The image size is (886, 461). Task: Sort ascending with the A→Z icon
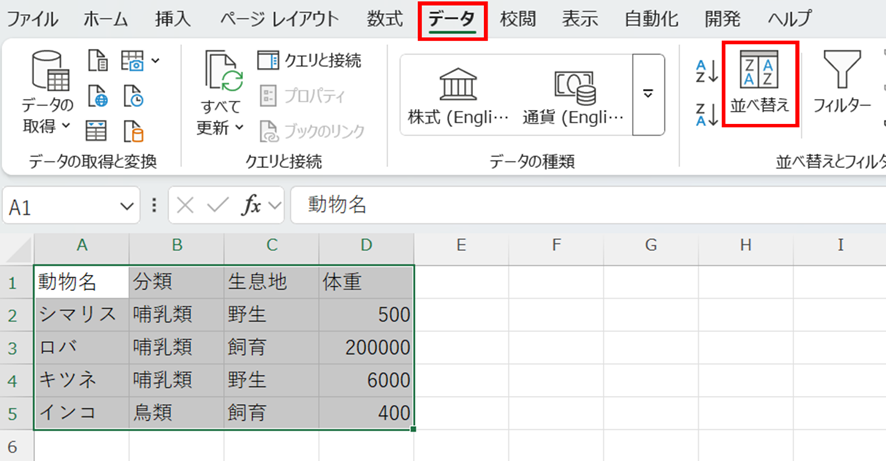(706, 71)
